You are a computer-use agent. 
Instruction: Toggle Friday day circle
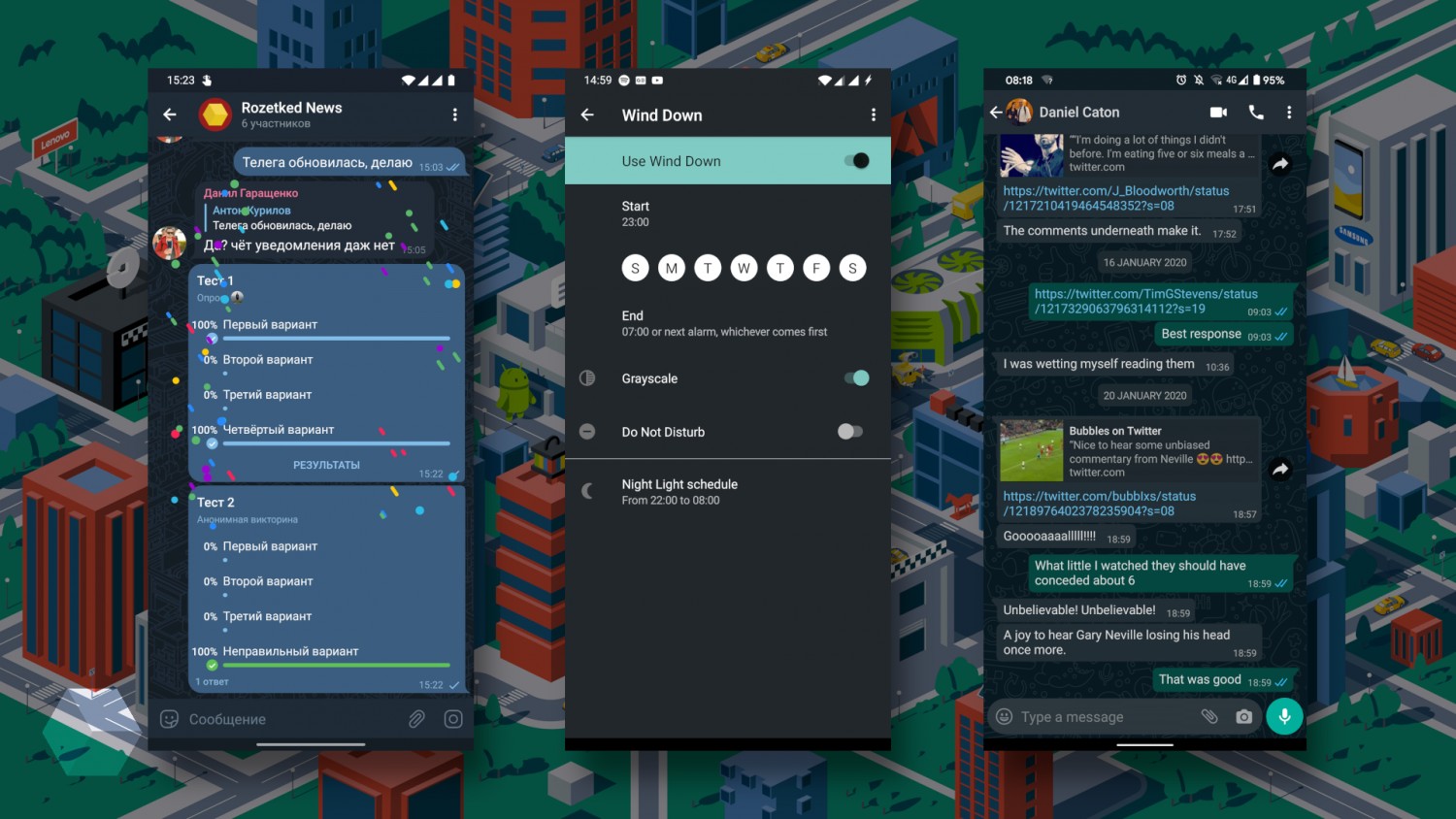(x=816, y=269)
